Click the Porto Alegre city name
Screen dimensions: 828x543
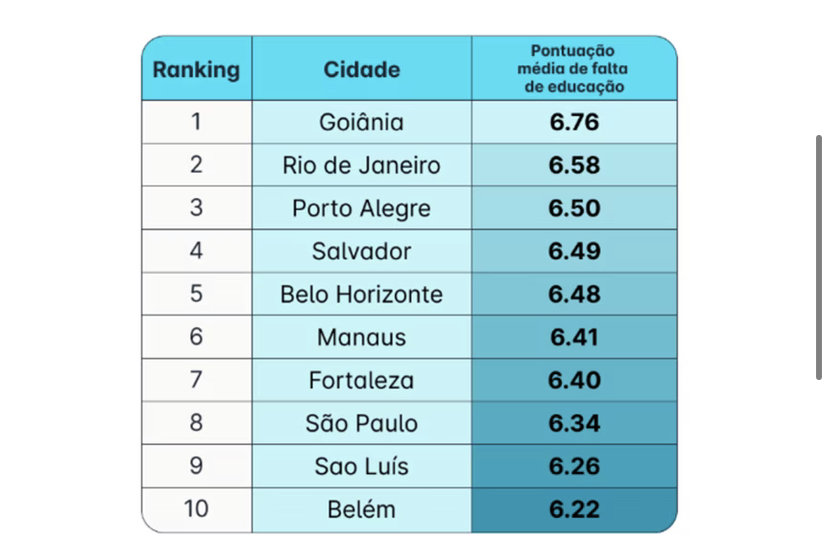click(361, 208)
